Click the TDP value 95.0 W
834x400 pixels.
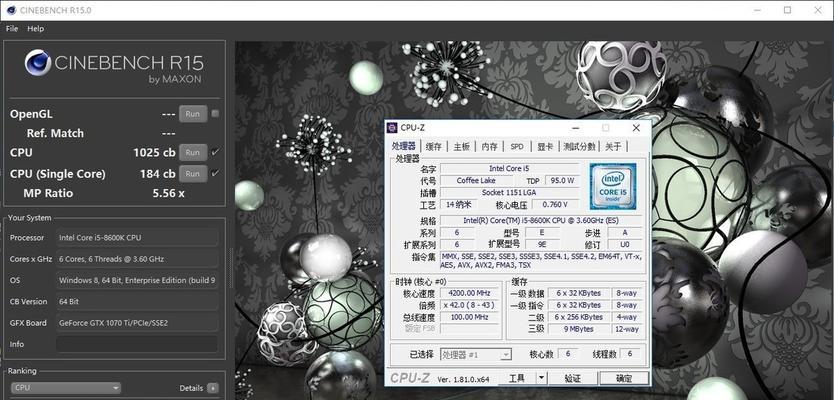[562, 180]
